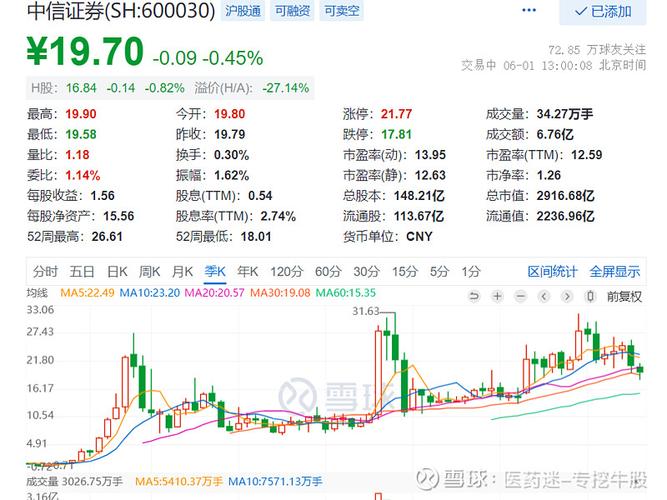
Task: Open the 120分 chart tab
Action: [287, 271]
